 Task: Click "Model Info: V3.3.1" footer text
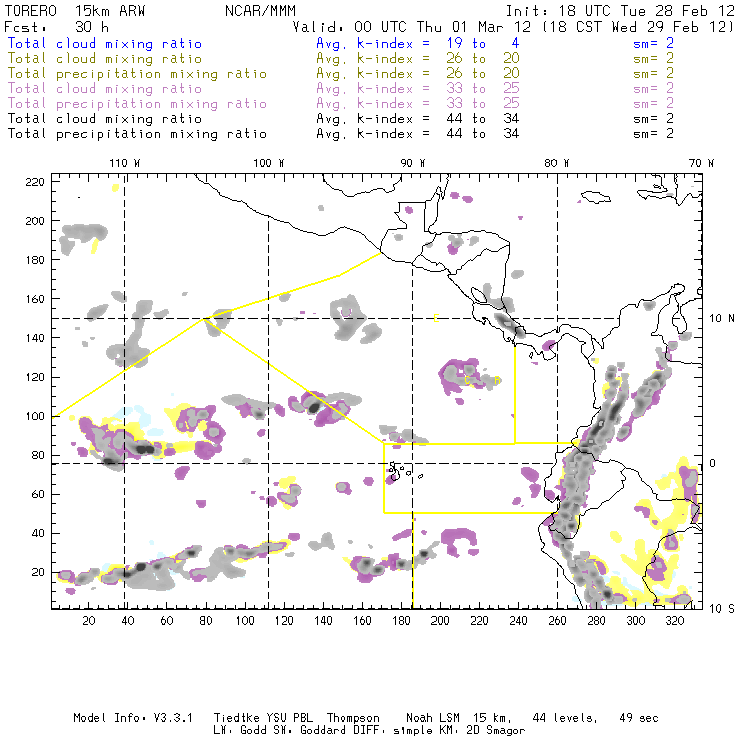pos(133,718)
